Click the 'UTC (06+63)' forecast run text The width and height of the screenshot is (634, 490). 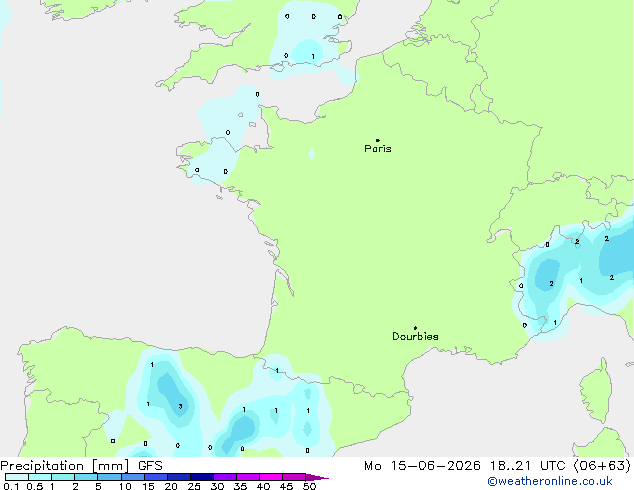585,466
